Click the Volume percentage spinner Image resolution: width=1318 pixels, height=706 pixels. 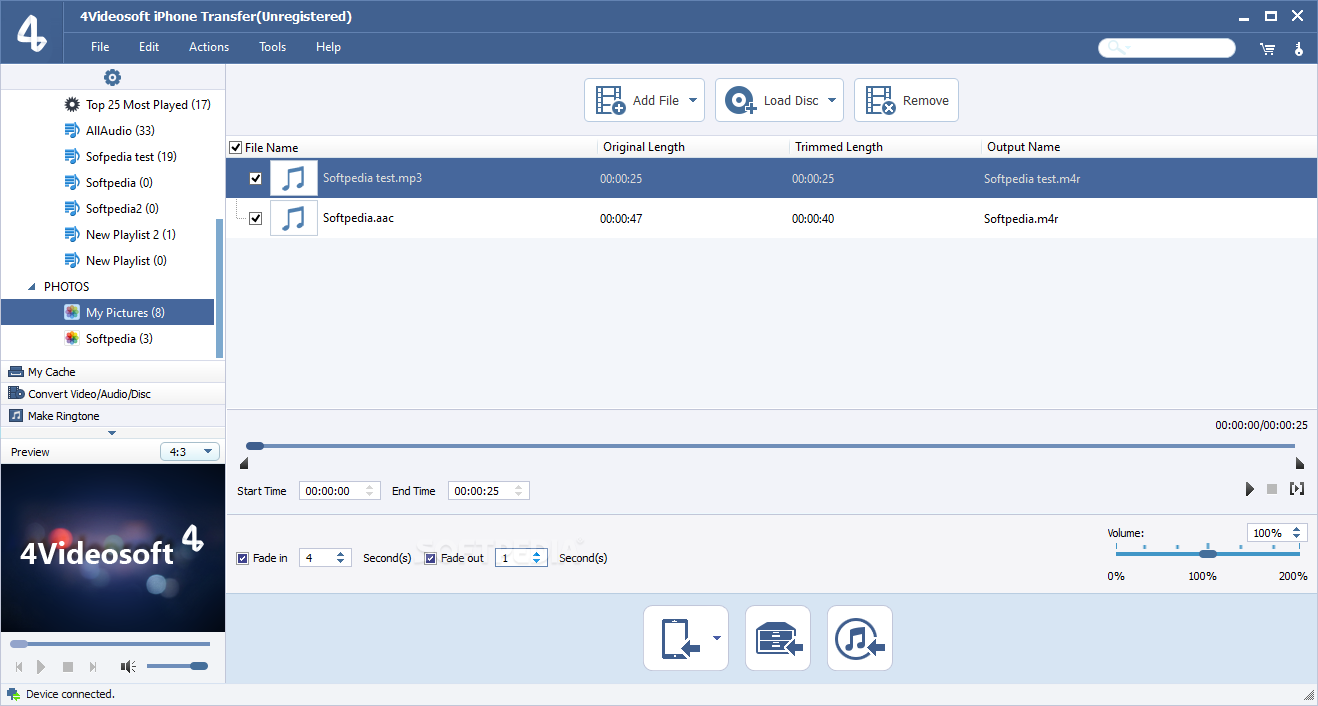1276,533
